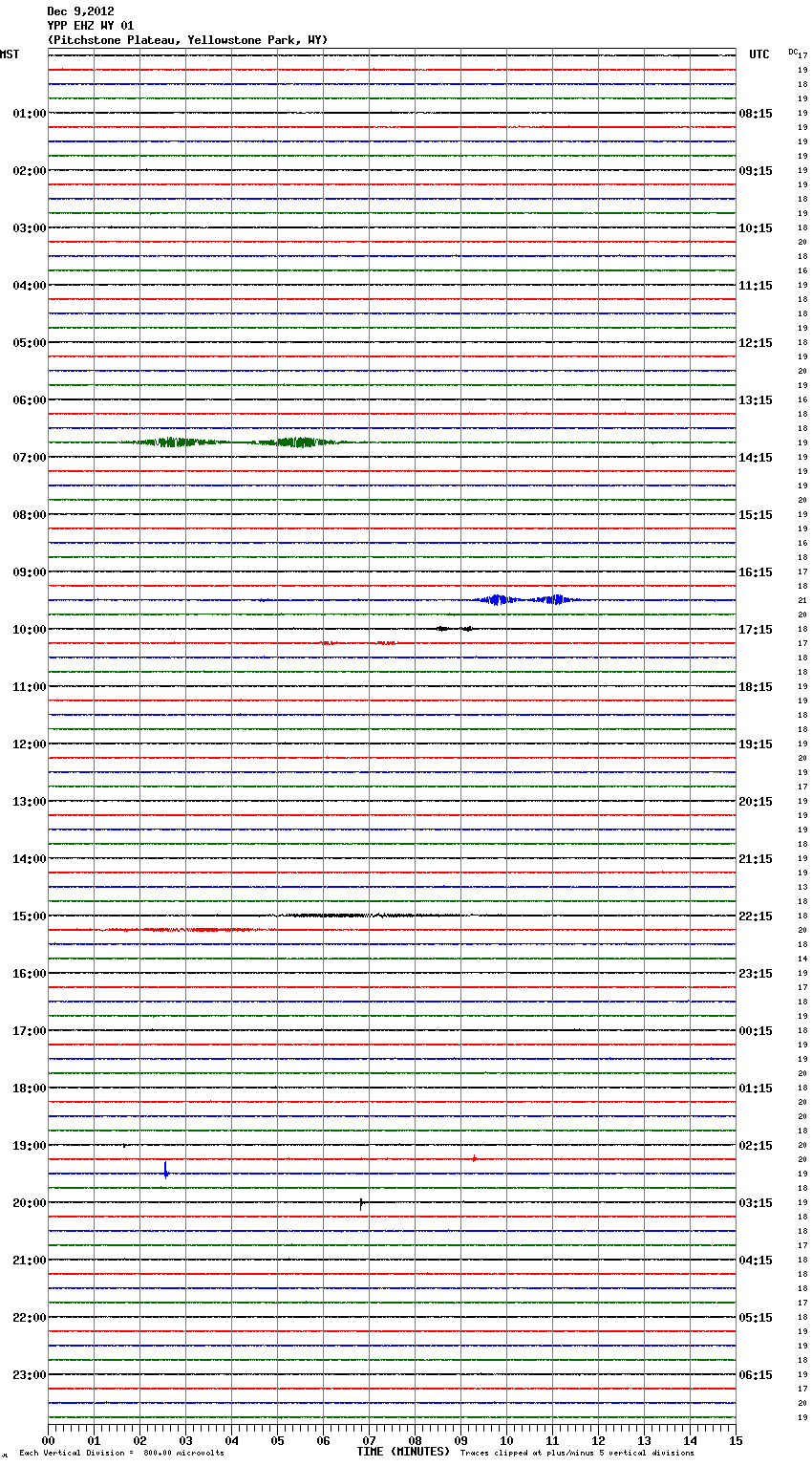Select the 15:00 MST hour label

30,916
